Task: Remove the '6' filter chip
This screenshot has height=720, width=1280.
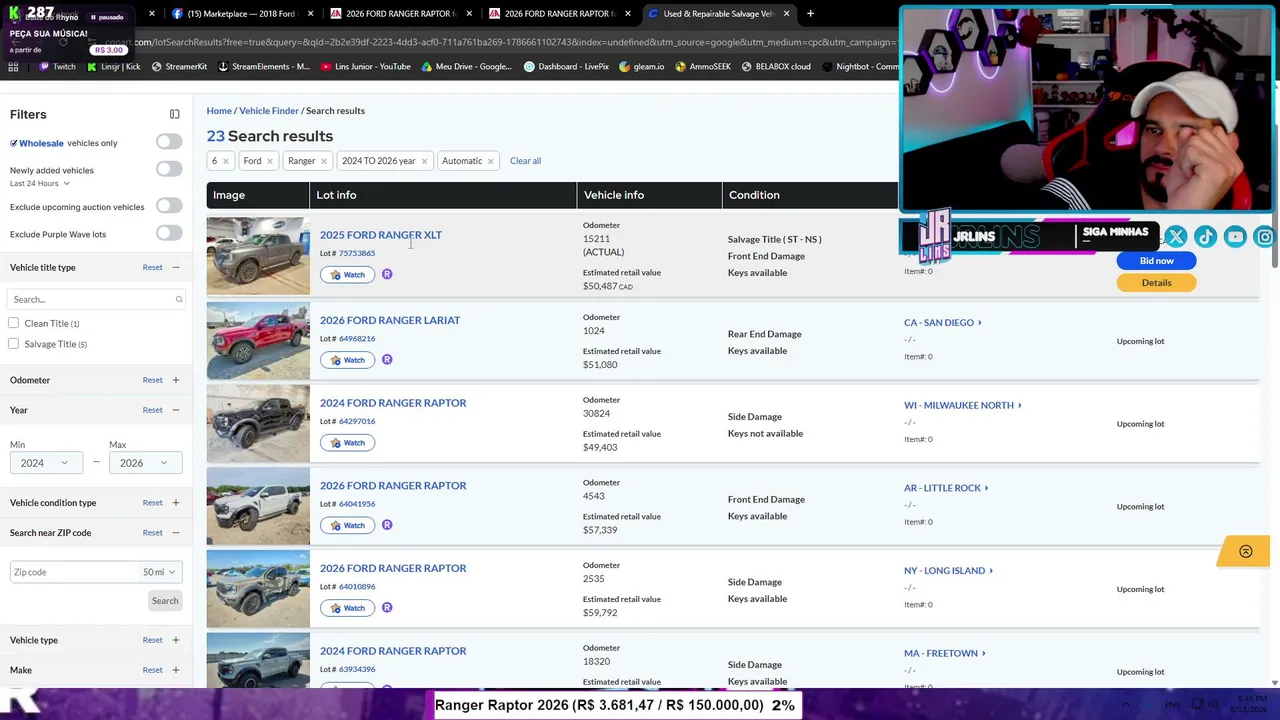Action: click(225, 161)
